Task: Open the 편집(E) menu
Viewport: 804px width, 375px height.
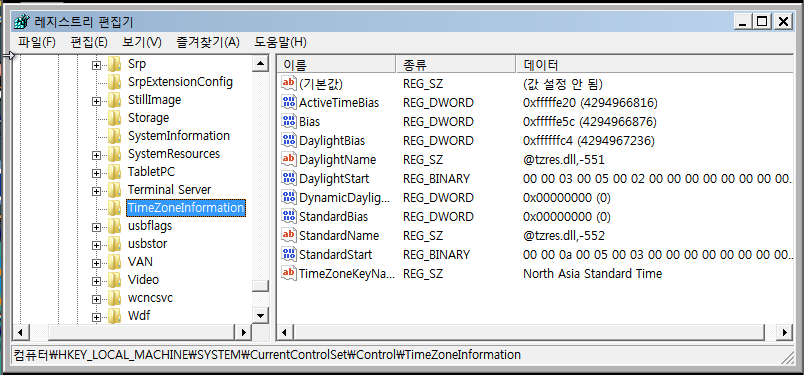Action: [x=89, y=42]
